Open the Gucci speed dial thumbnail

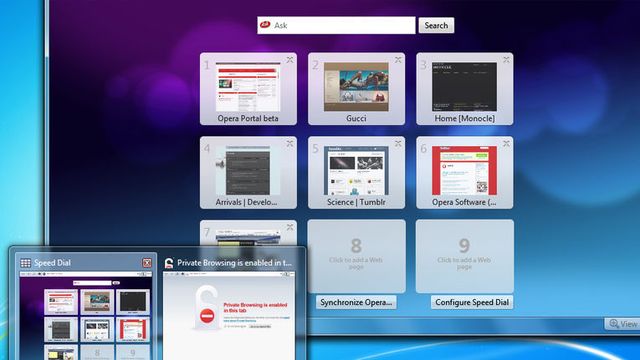[x=356, y=87]
